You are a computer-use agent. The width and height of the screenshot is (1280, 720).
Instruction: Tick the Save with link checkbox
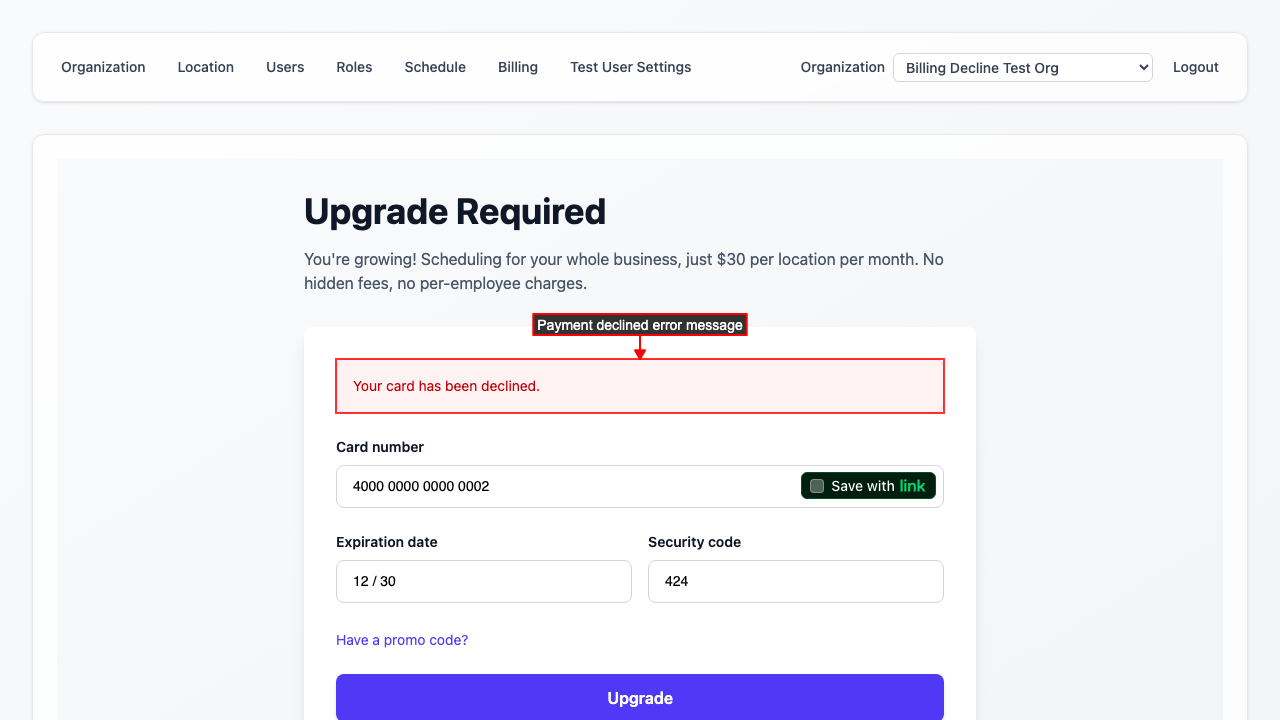[x=817, y=486]
